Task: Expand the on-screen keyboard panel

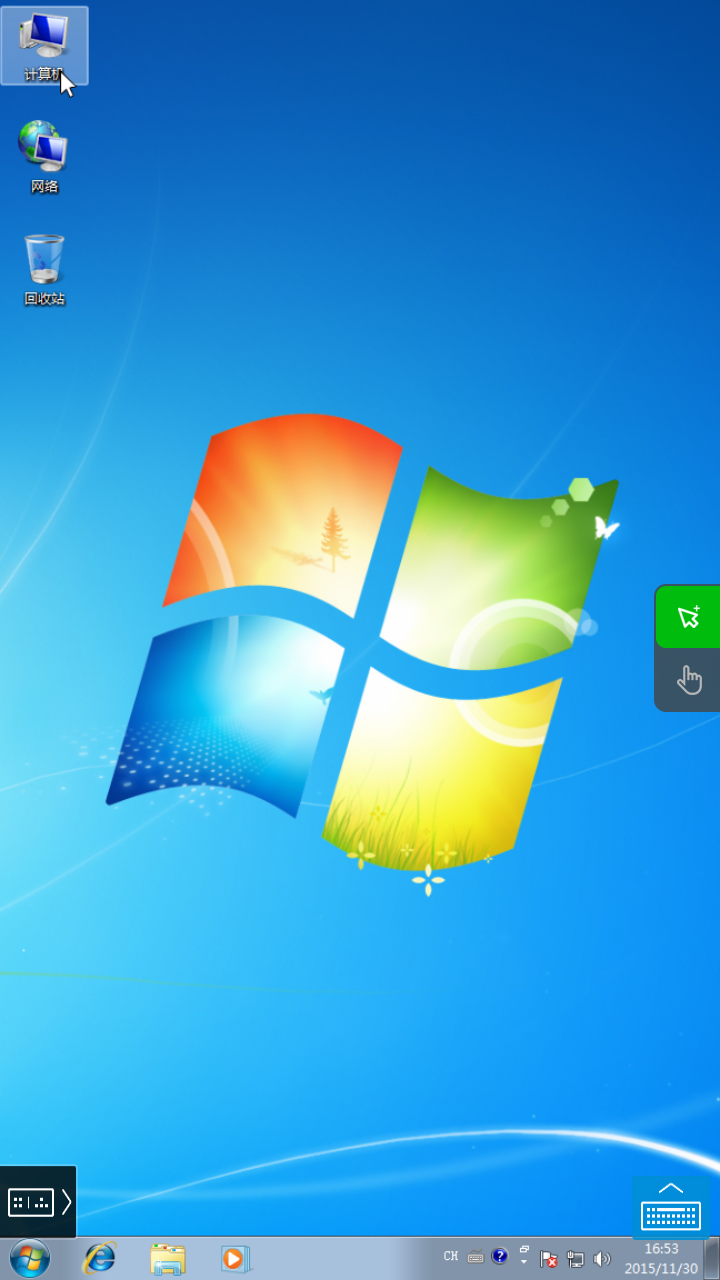Action: pyautogui.click(x=671, y=1208)
